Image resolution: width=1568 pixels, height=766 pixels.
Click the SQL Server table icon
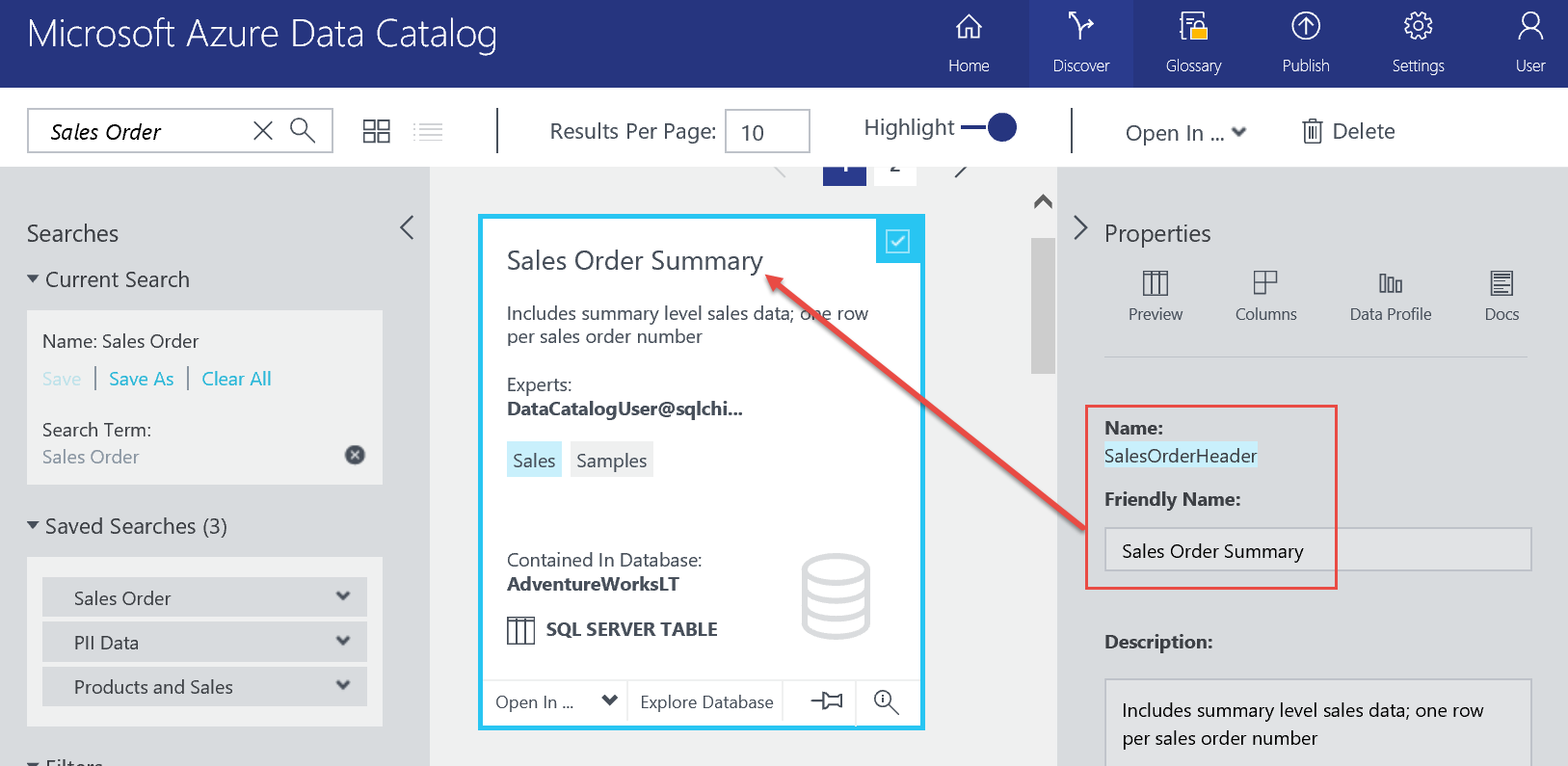[x=520, y=630]
